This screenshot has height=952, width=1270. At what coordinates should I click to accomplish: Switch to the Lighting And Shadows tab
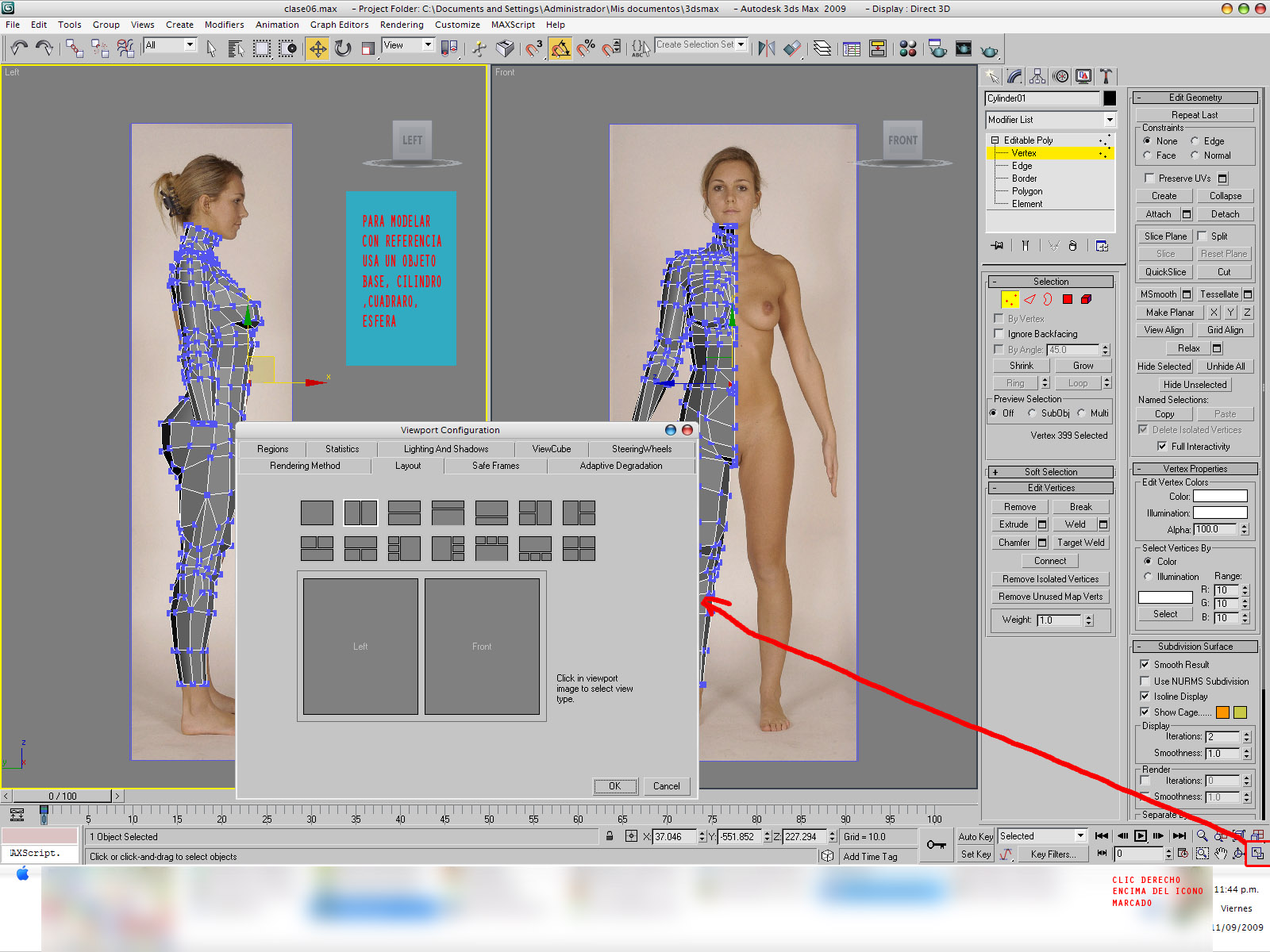click(x=446, y=449)
